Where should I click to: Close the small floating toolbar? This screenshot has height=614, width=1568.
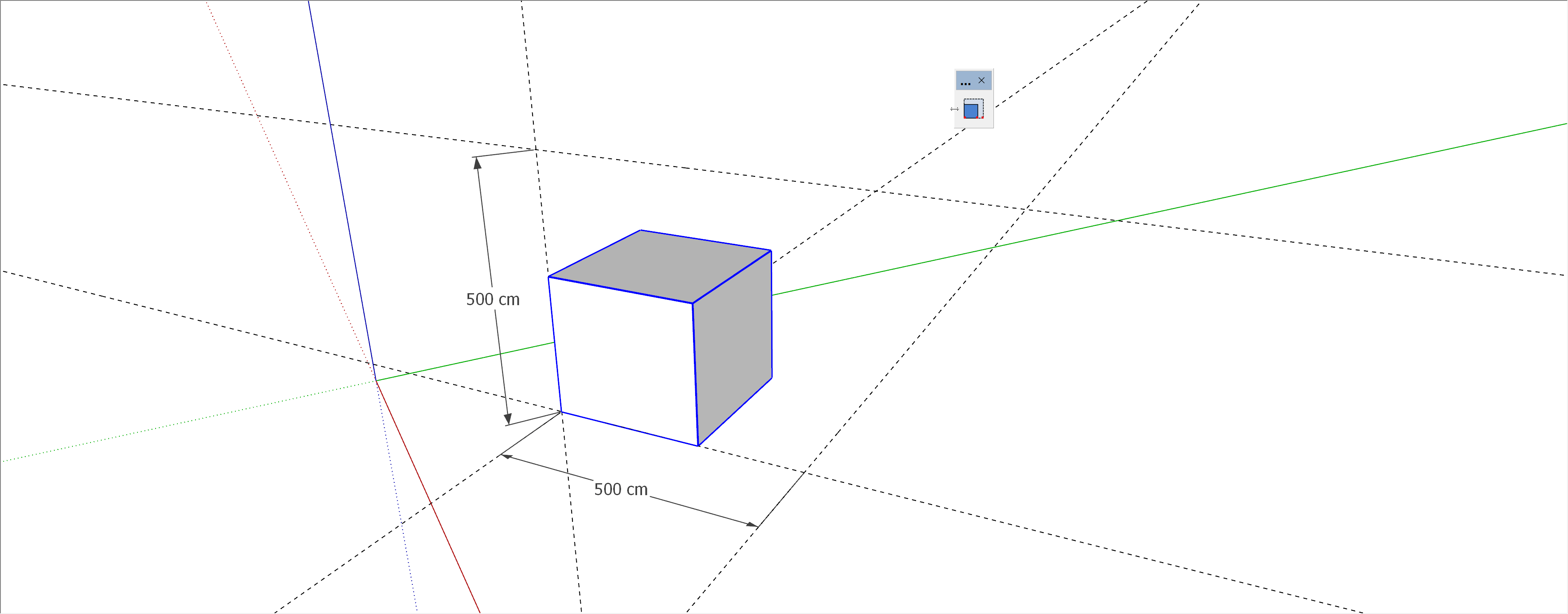(981, 80)
